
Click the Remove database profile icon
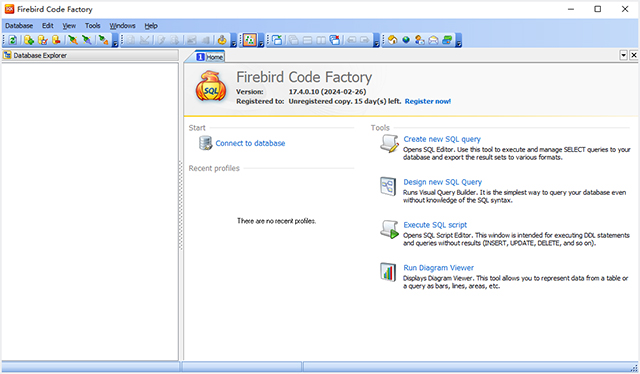(56, 40)
